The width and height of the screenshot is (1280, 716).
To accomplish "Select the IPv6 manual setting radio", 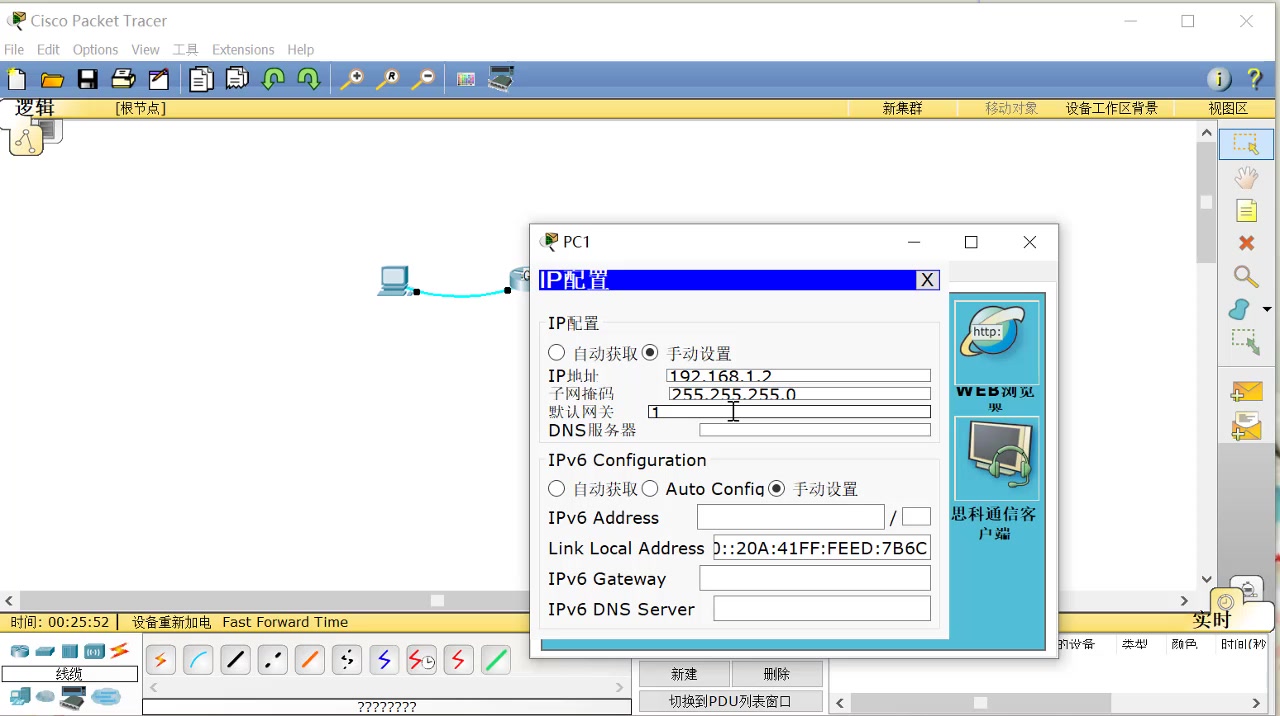I will (777, 489).
